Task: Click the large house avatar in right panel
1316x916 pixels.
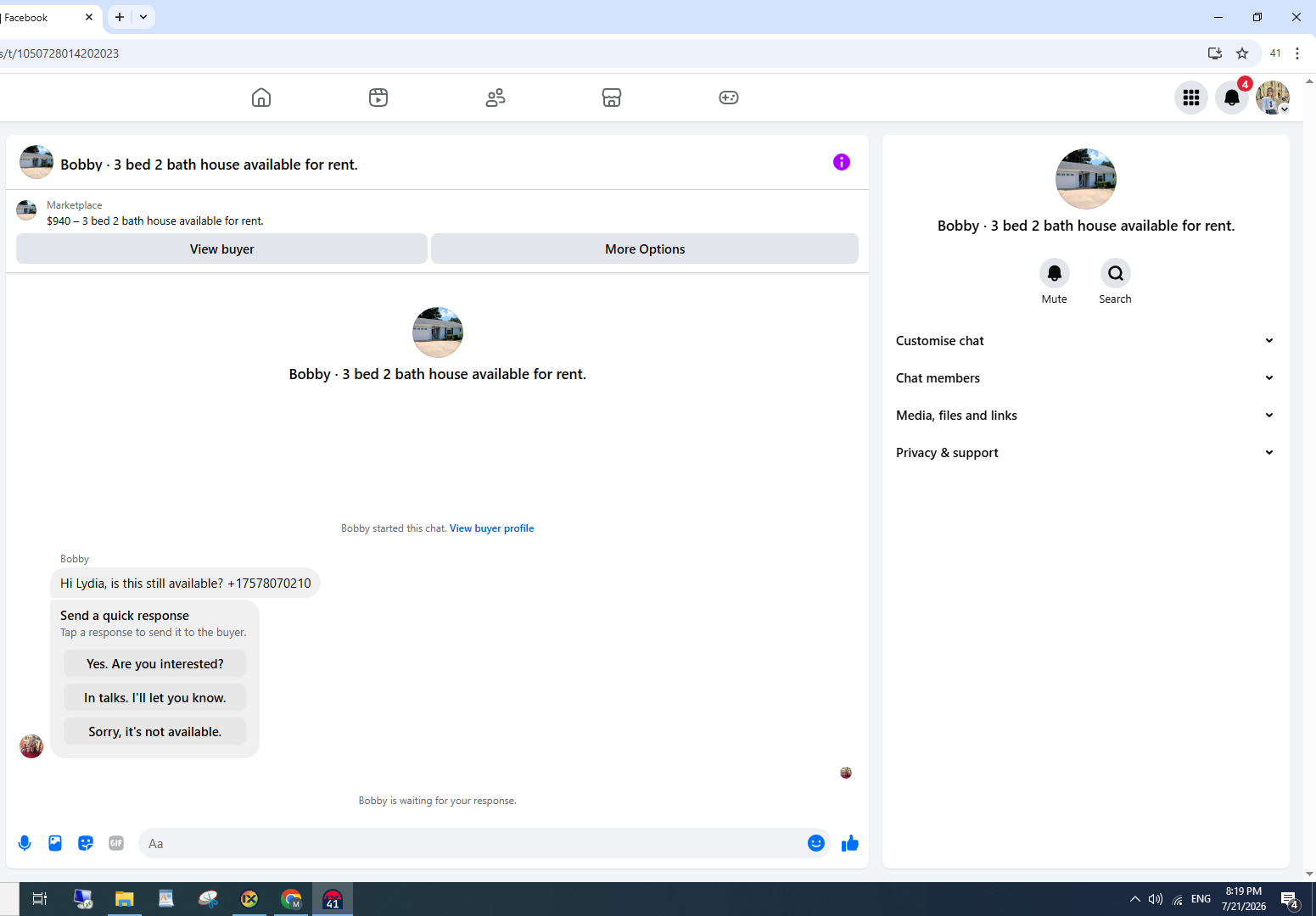Action: click(x=1086, y=179)
